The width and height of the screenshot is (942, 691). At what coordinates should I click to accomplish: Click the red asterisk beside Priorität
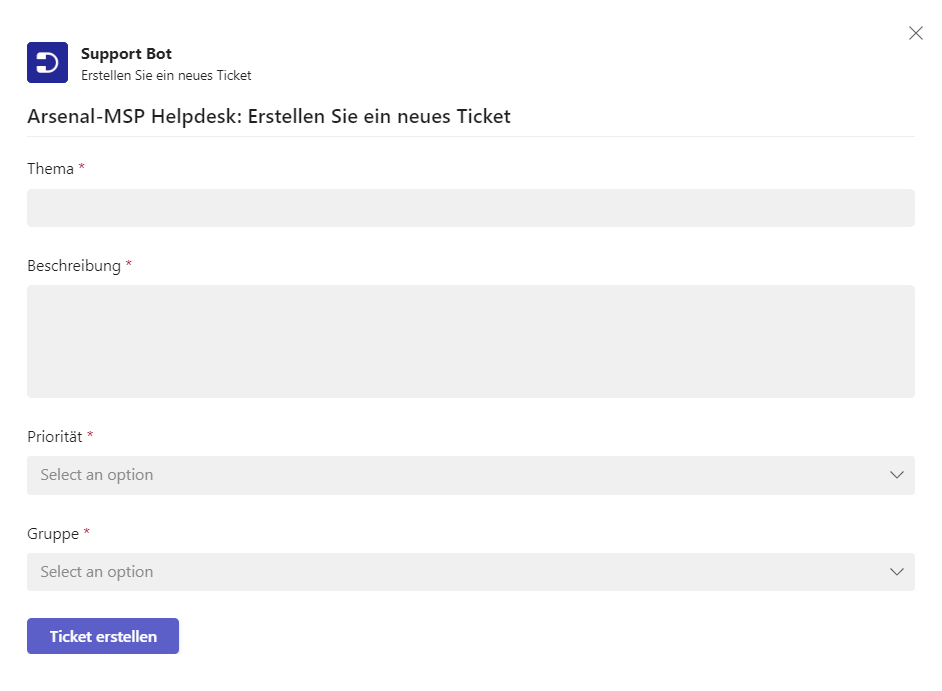[90, 434]
